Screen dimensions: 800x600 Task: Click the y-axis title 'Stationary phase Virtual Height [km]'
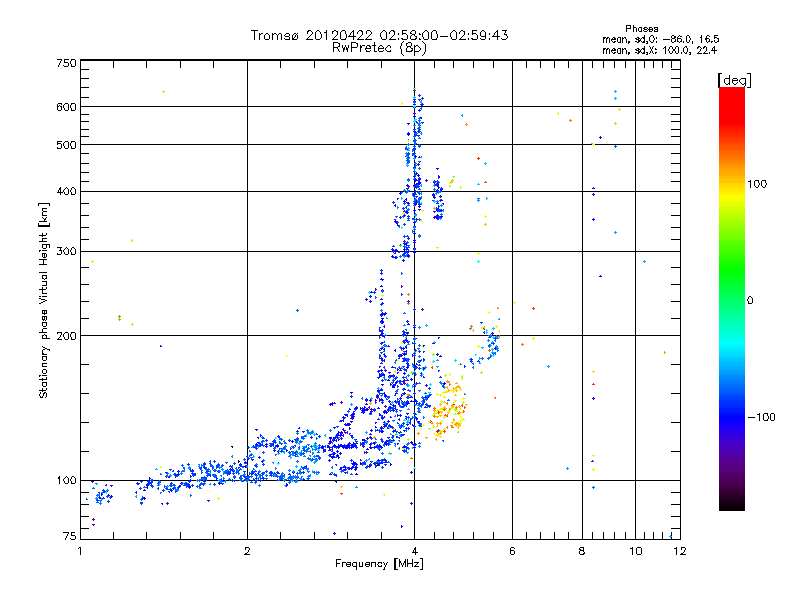click(44, 301)
